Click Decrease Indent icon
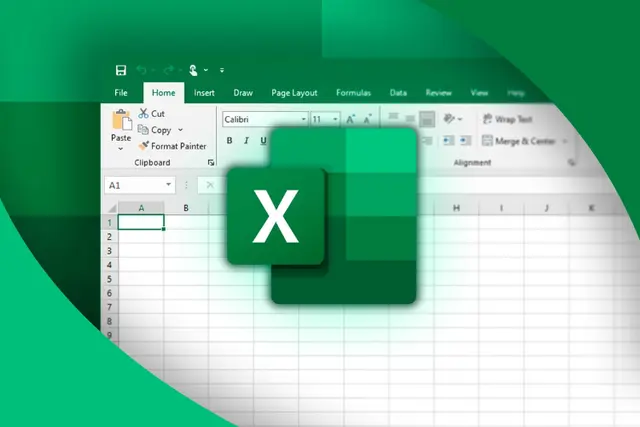This screenshot has height=427, width=640. [448, 141]
